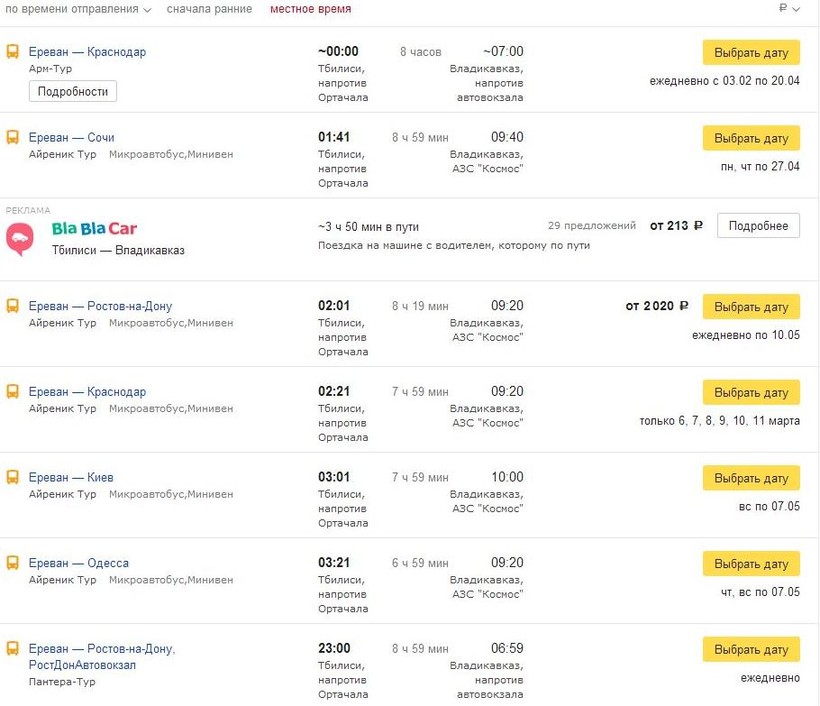
Task: Click bus icon beside Ереван — Сочи route
Action: coord(12,138)
